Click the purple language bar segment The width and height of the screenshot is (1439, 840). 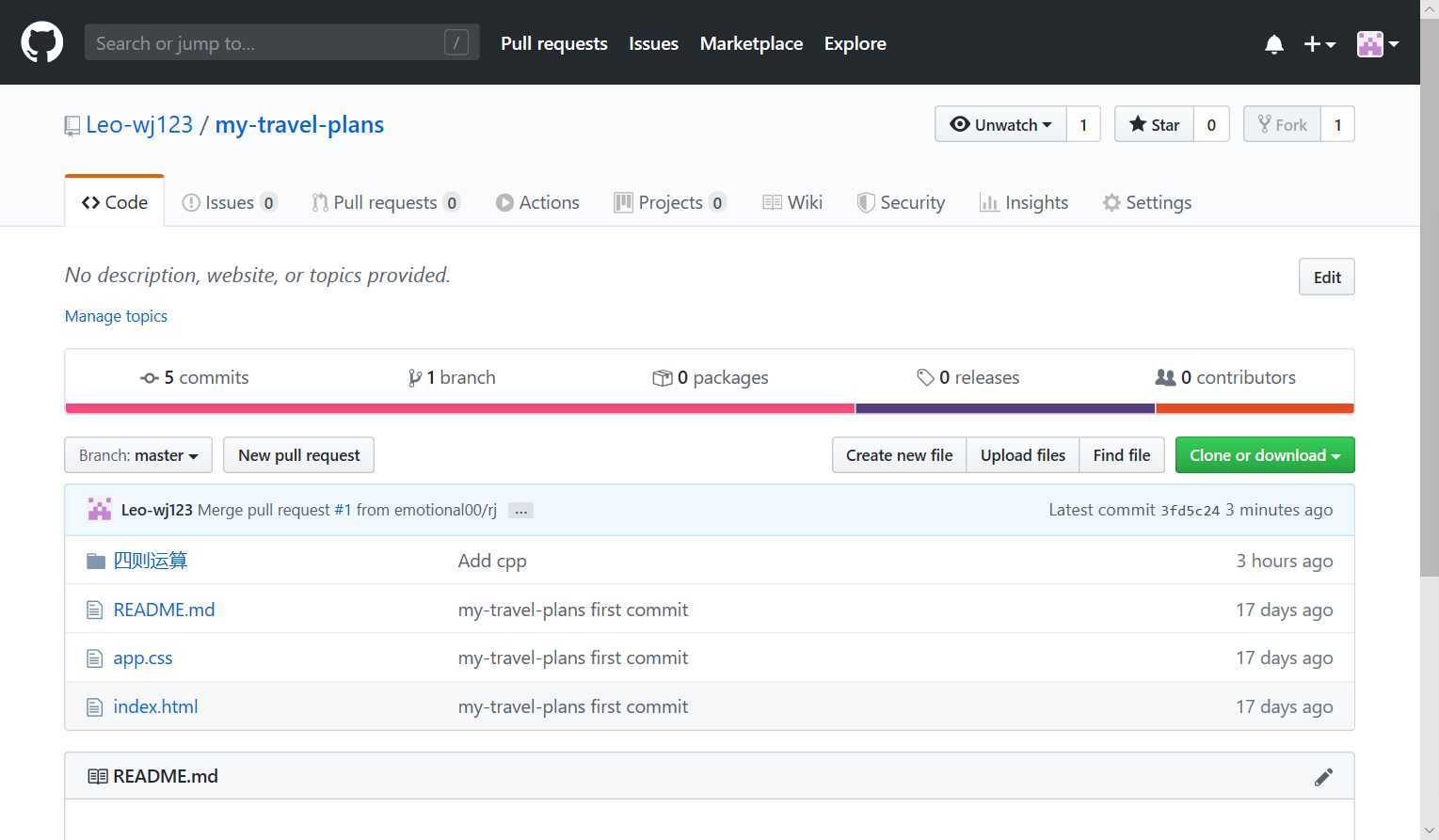[1005, 408]
